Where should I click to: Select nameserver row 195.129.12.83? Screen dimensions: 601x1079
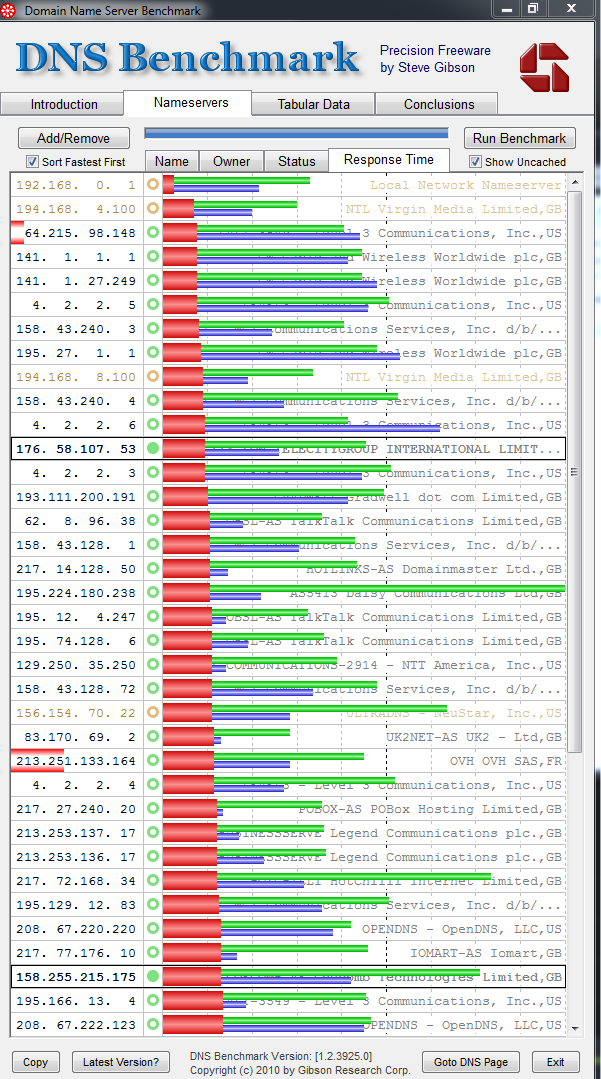click(x=288, y=905)
